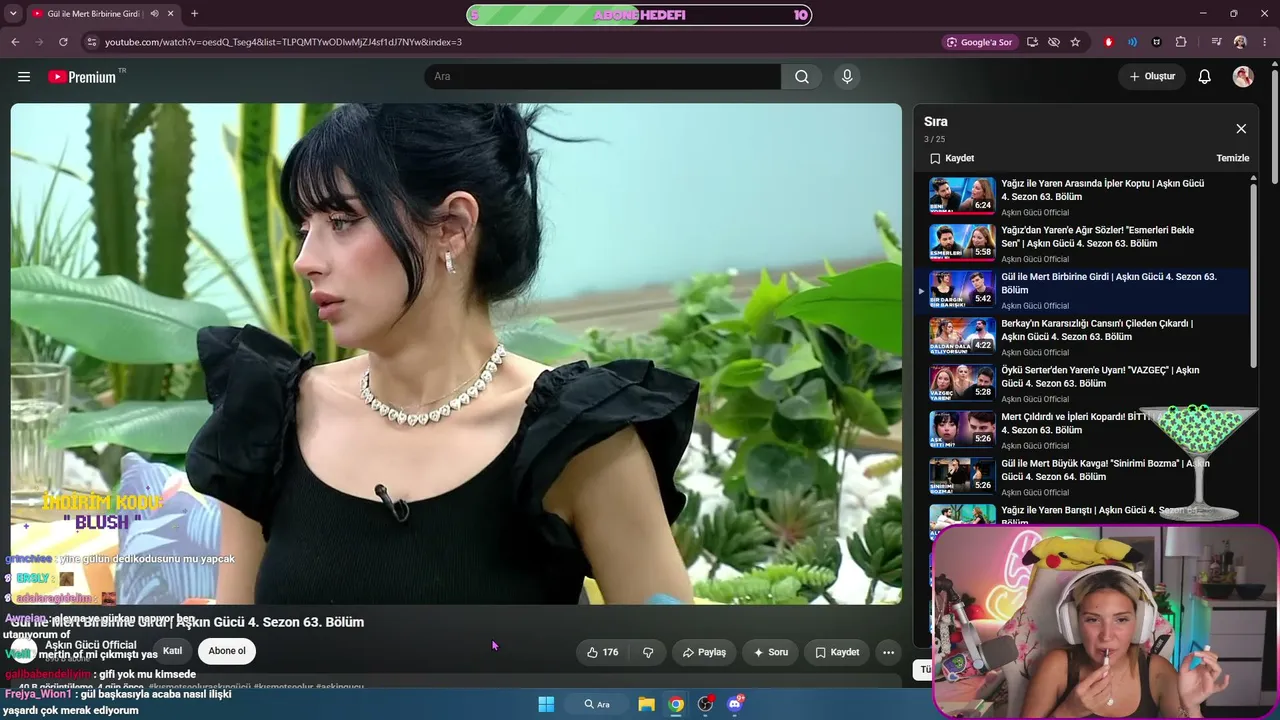The image size is (1280, 720).
Task: Focus the YouTube Ara search field
Action: (x=602, y=77)
